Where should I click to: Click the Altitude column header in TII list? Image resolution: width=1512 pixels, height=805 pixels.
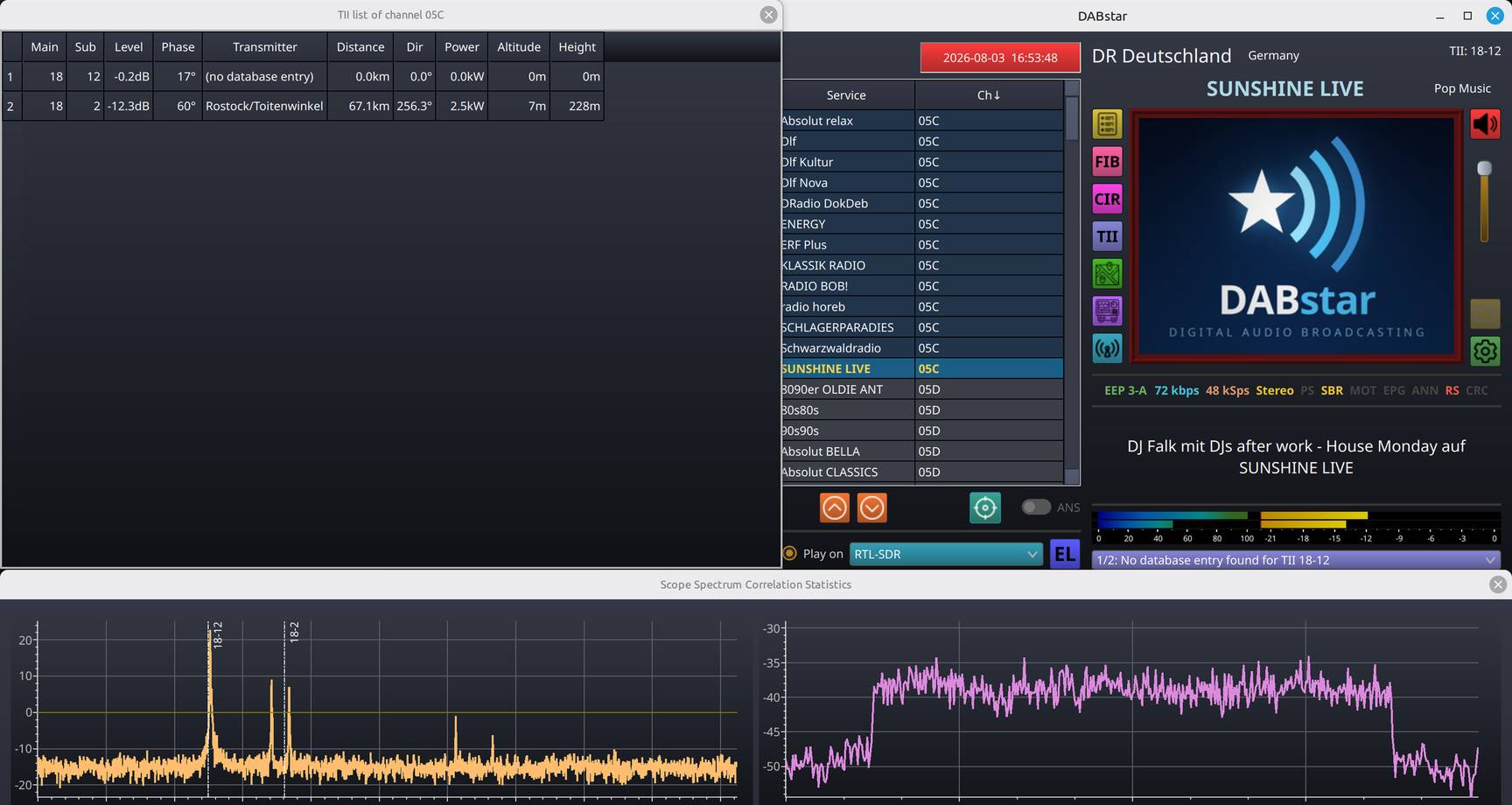click(x=519, y=47)
